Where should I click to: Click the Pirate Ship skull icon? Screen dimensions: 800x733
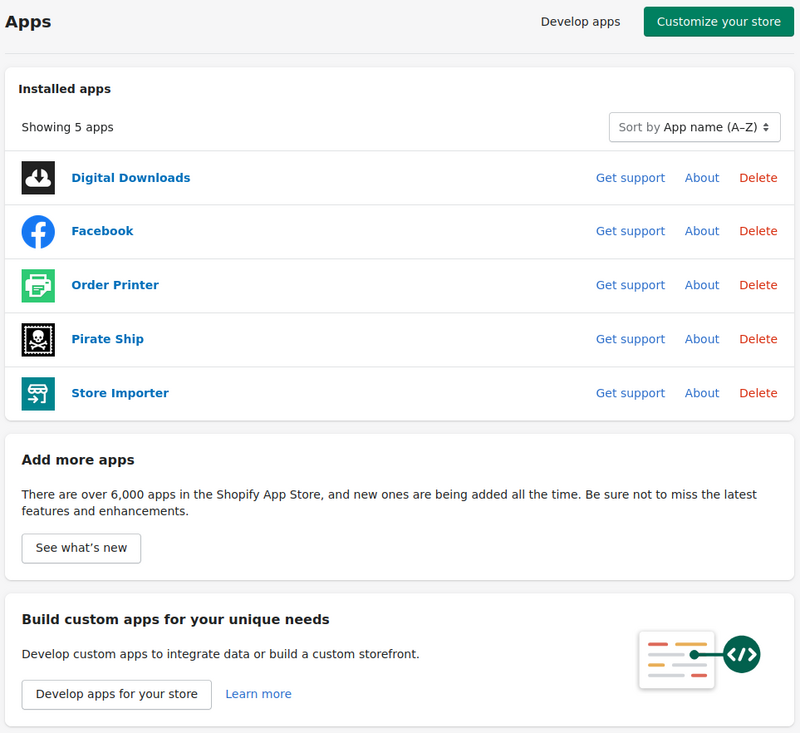click(38, 340)
